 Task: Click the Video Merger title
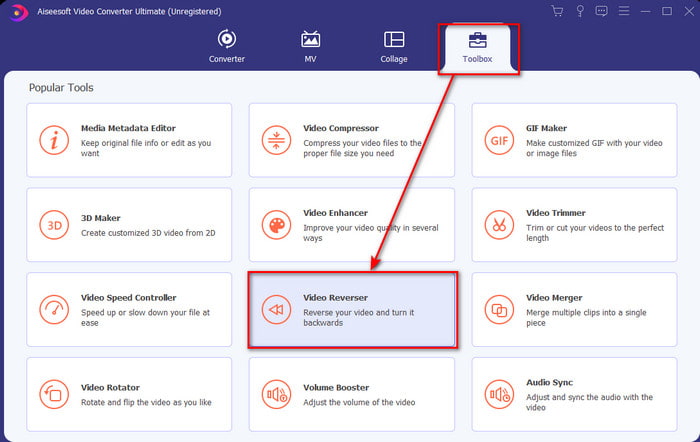[554, 298]
